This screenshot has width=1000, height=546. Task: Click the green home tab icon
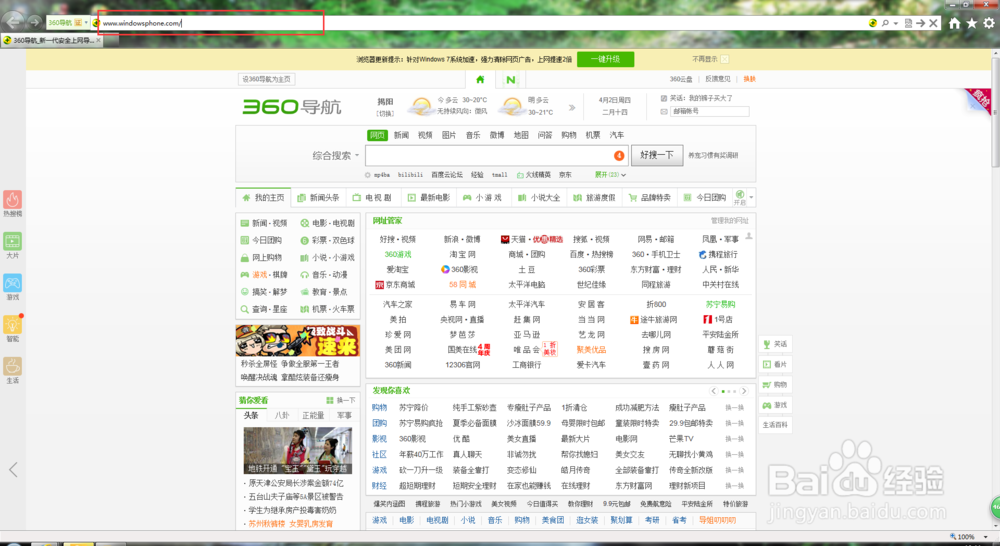click(480, 80)
